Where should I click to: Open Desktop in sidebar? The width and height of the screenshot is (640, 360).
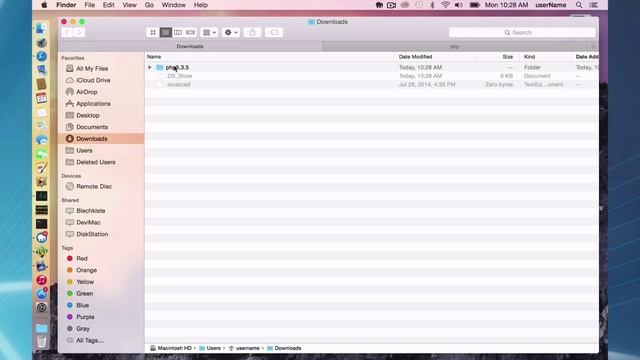tap(87, 116)
